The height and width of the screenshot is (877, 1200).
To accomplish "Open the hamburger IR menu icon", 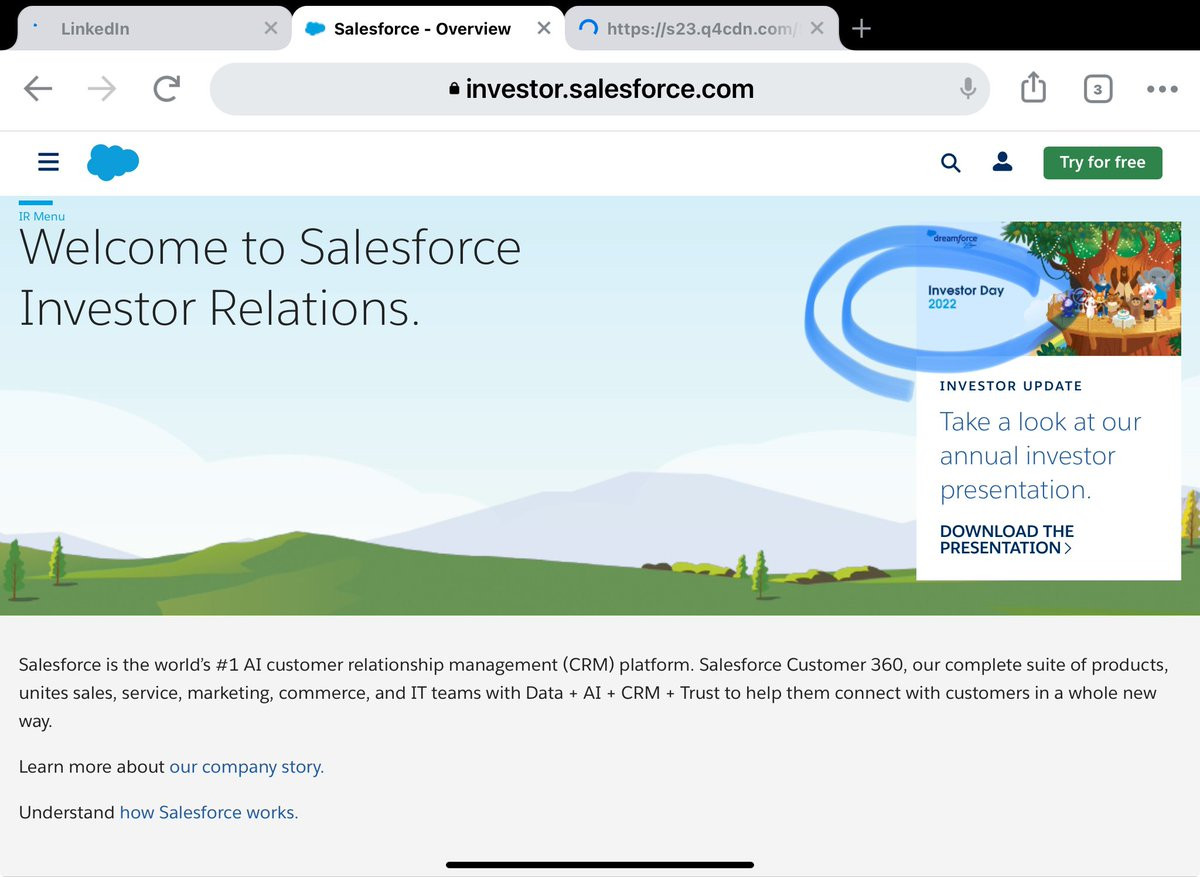I will (x=48, y=162).
